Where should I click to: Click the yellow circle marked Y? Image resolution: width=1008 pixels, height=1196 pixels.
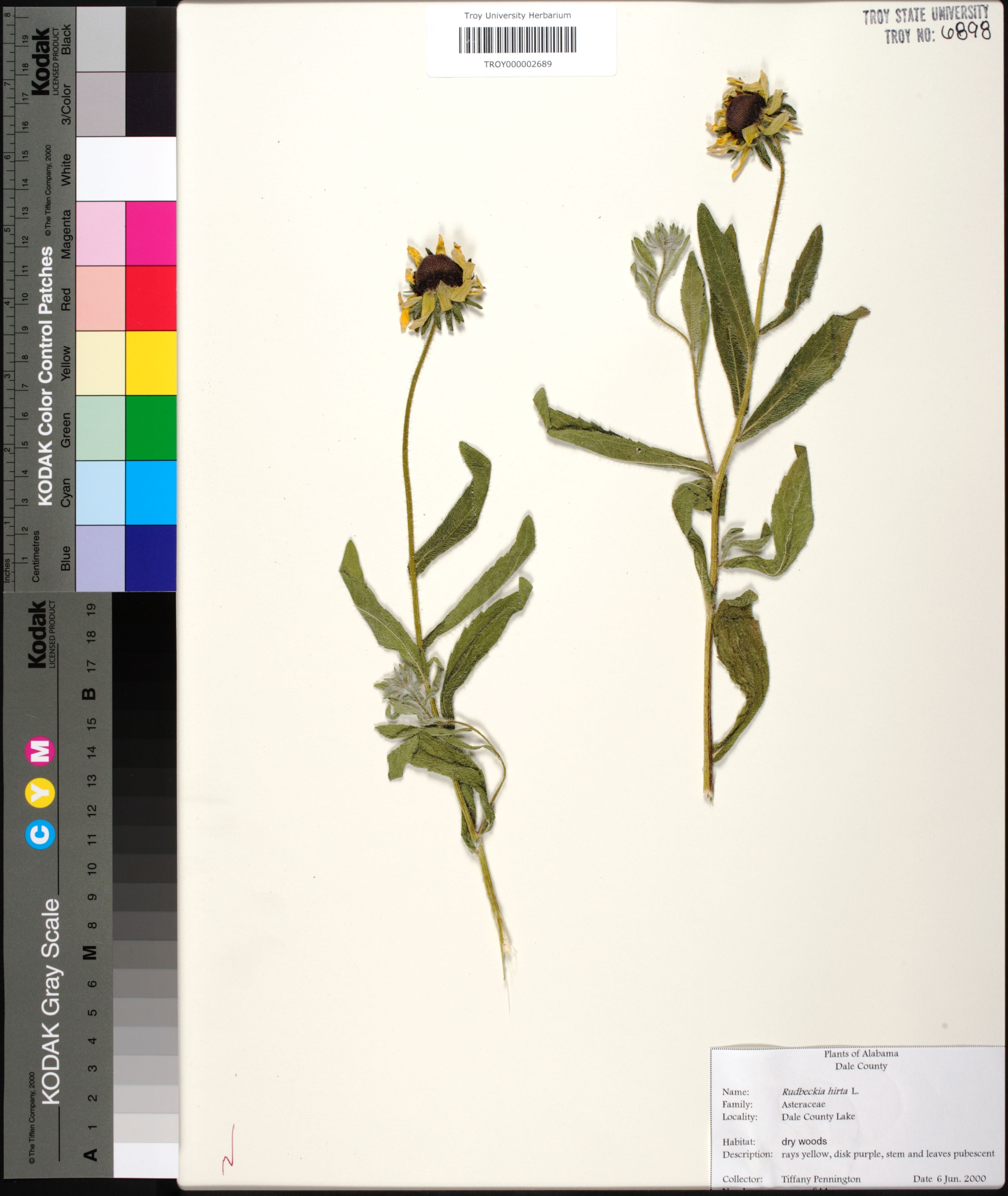(40, 793)
